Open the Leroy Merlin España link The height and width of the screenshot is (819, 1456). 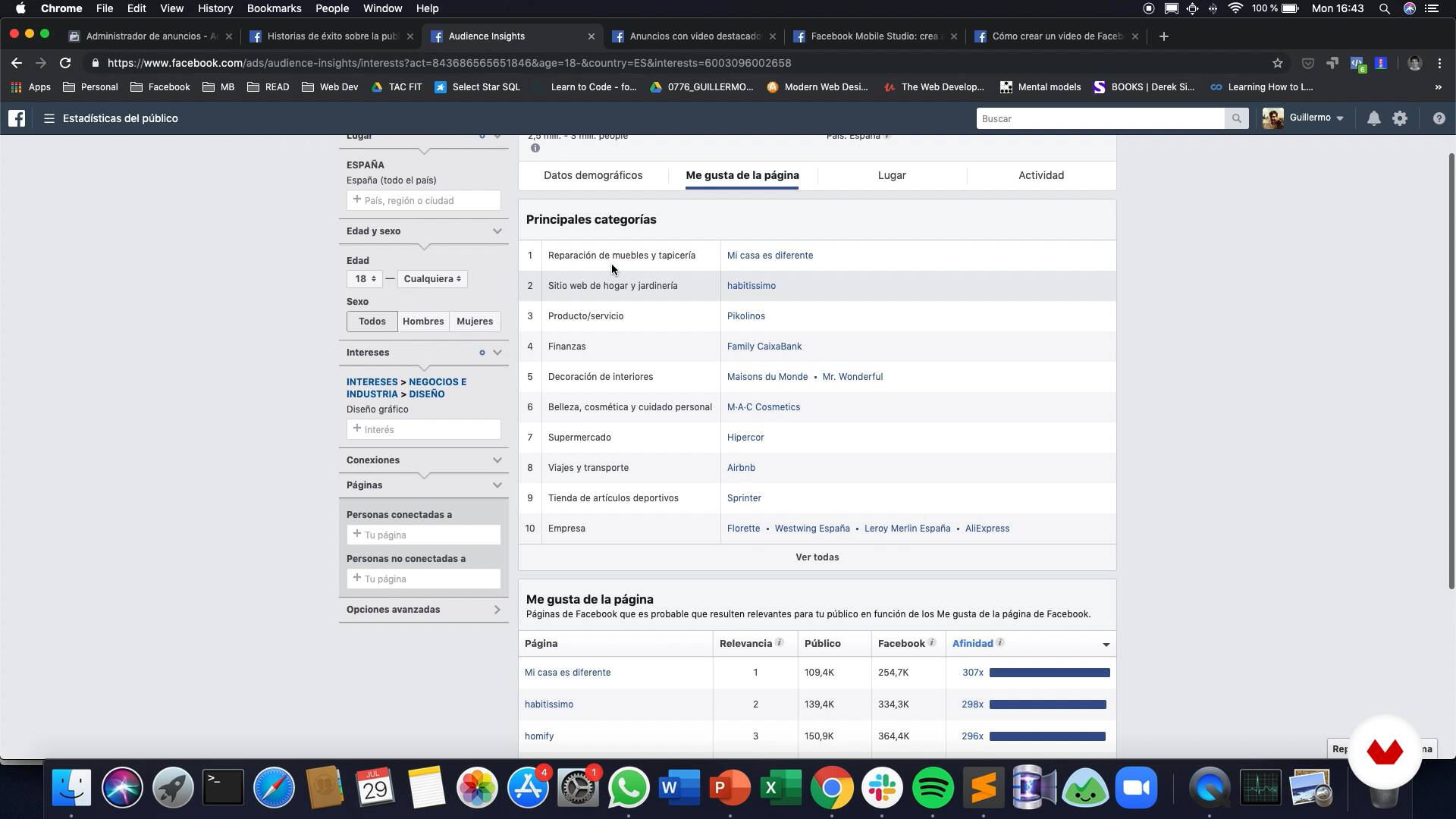click(907, 529)
